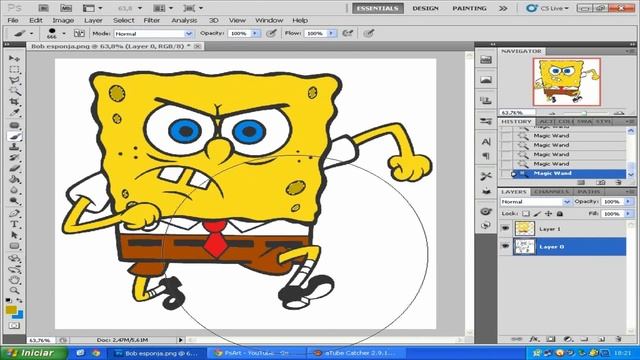Click Delete layer trash icon
640x360 pixels.
click(x=619, y=339)
